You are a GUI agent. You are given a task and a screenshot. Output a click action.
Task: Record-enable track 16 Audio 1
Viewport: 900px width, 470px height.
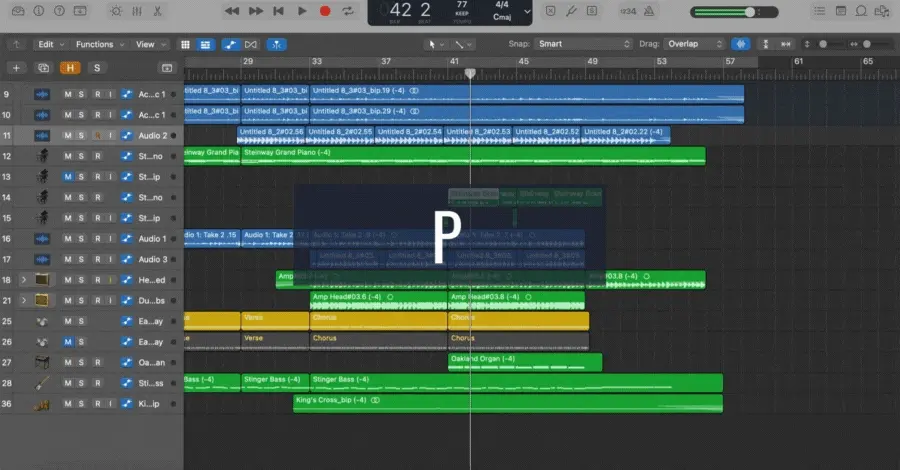98,239
